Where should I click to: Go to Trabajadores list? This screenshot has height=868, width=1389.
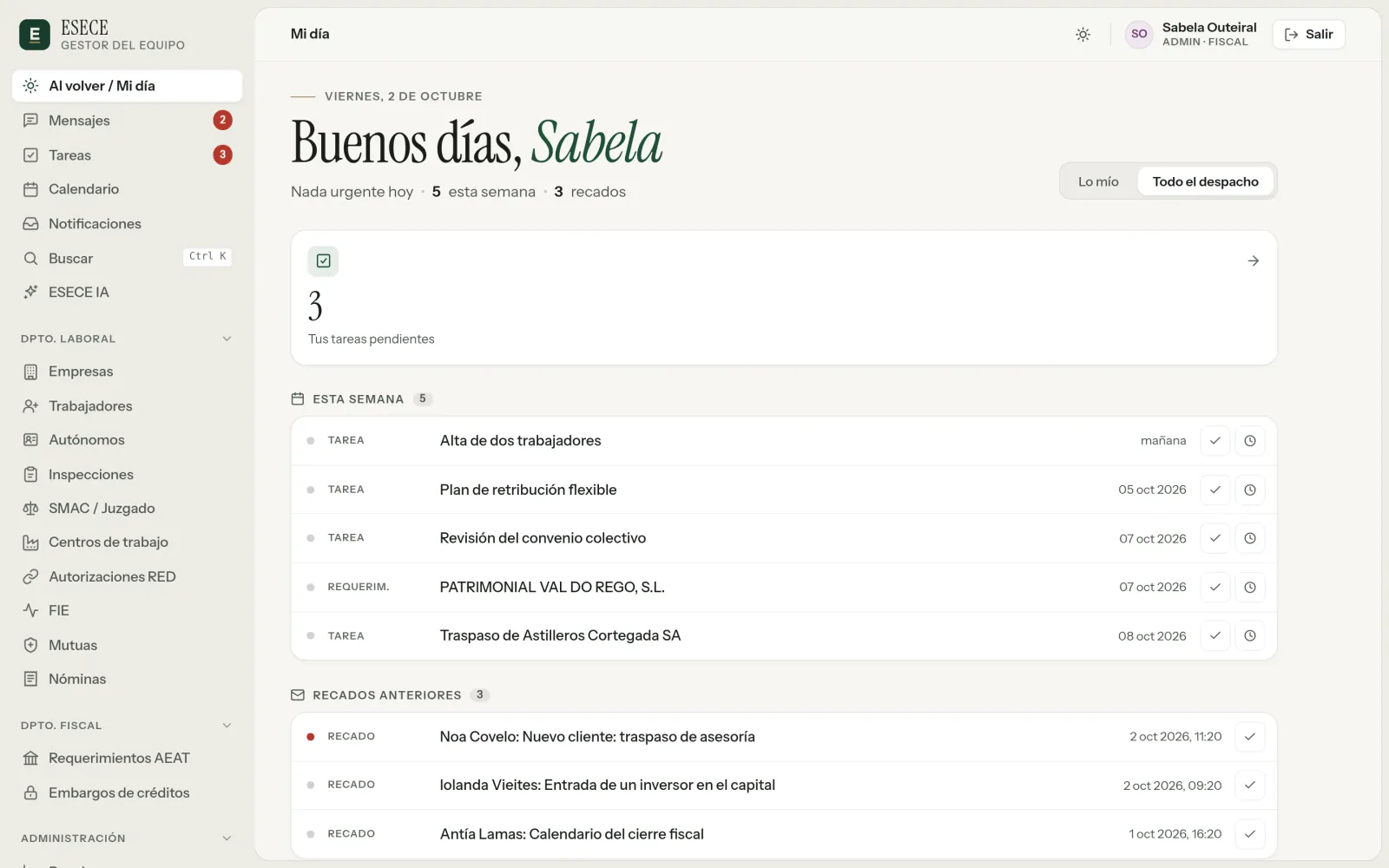(x=127, y=406)
